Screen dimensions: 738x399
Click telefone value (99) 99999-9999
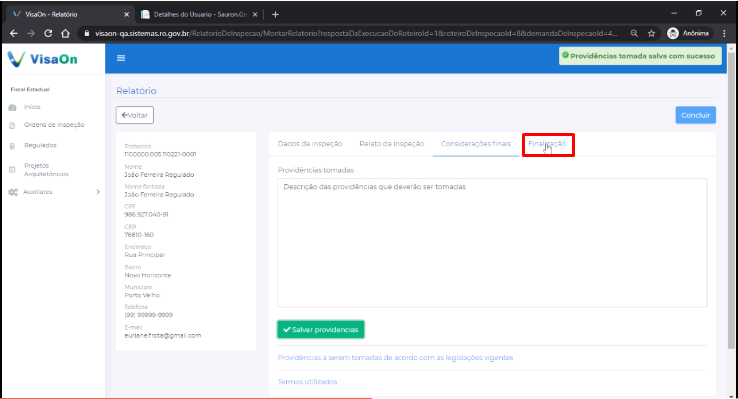148,315
